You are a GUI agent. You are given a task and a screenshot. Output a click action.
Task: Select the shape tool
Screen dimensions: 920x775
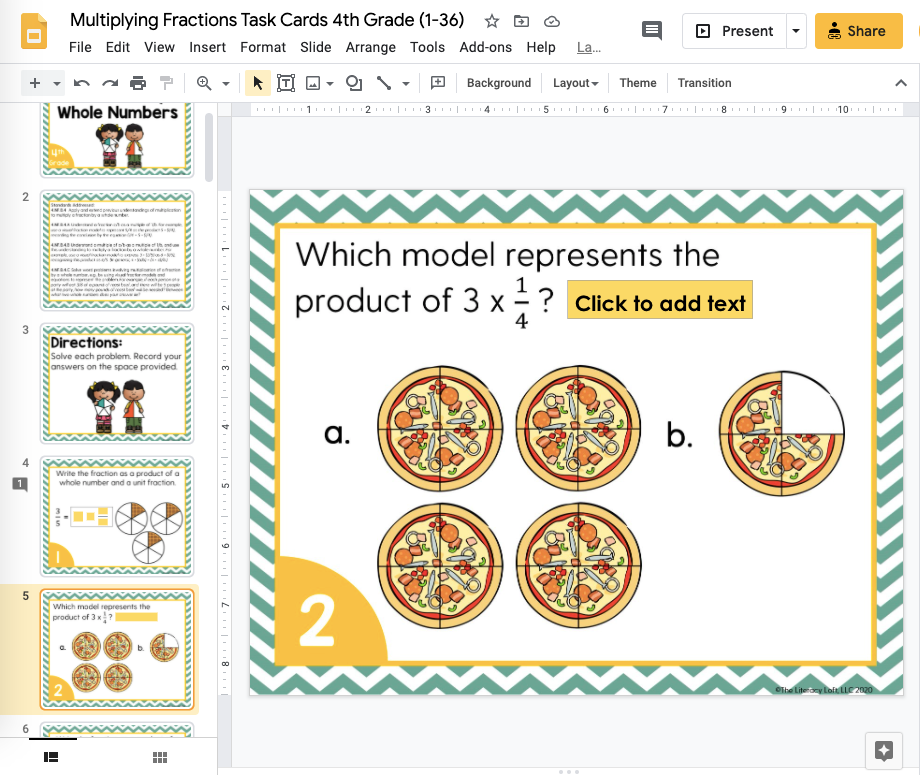353,83
